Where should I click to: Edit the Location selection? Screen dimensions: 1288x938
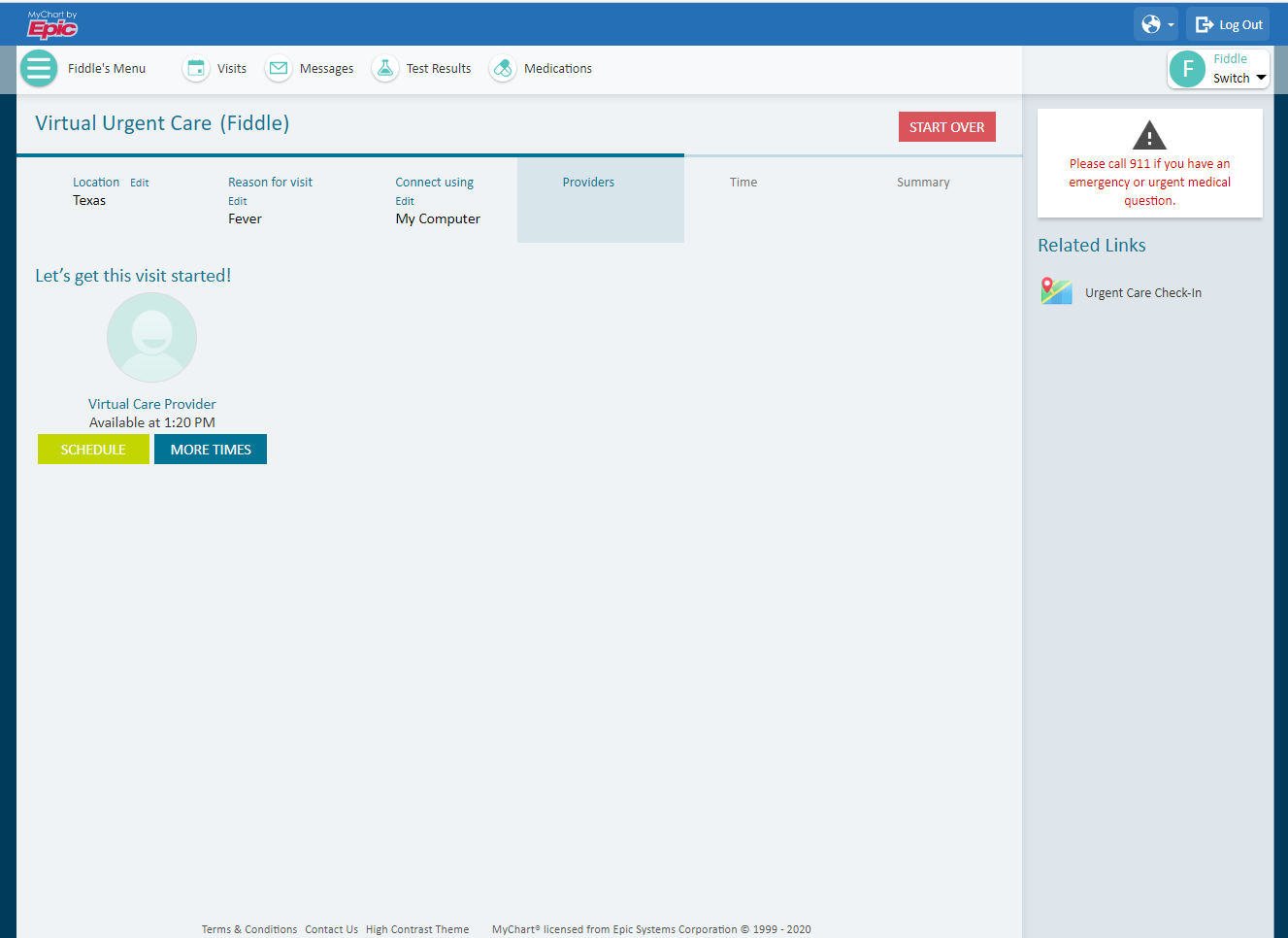pyautogui.click(x=140, y=183)
